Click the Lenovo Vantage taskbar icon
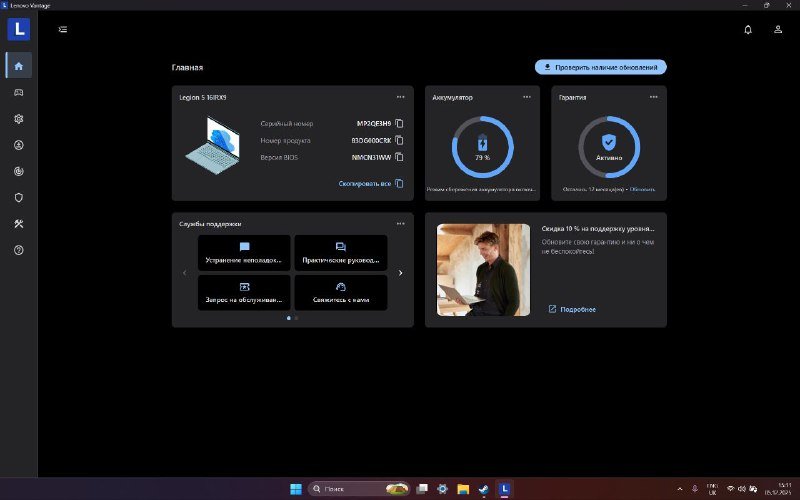The height and width of the screenshot is (500, 800). pyautogui.click(x=504, y=489)
